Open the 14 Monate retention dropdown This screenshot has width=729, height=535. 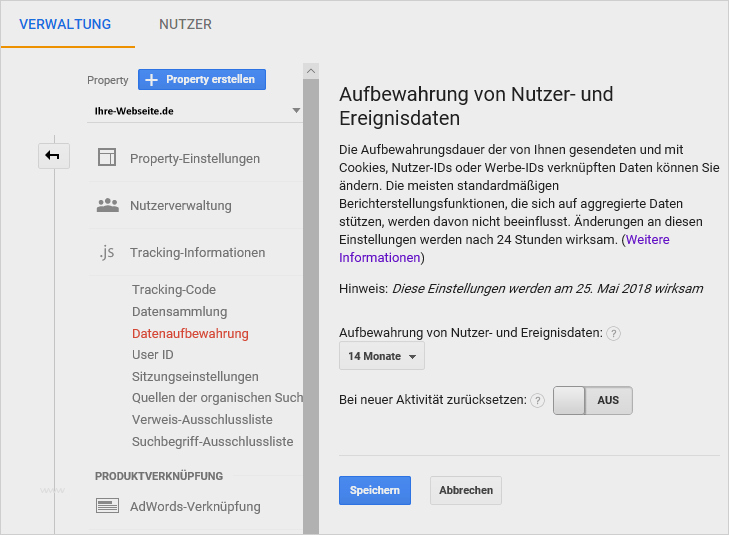tap(382, 356)
